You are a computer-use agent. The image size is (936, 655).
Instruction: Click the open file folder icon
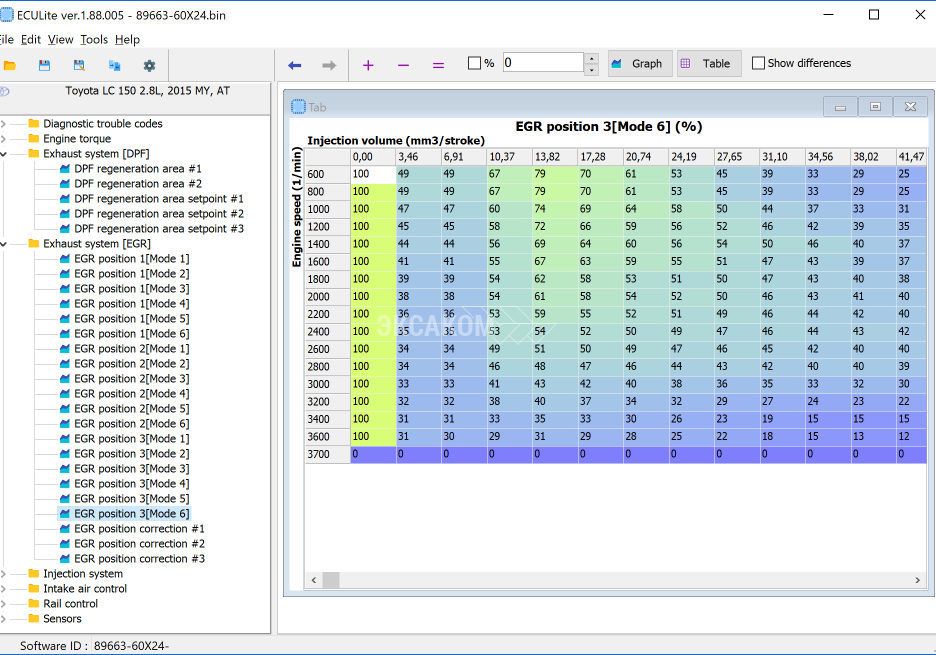point(10,65)
